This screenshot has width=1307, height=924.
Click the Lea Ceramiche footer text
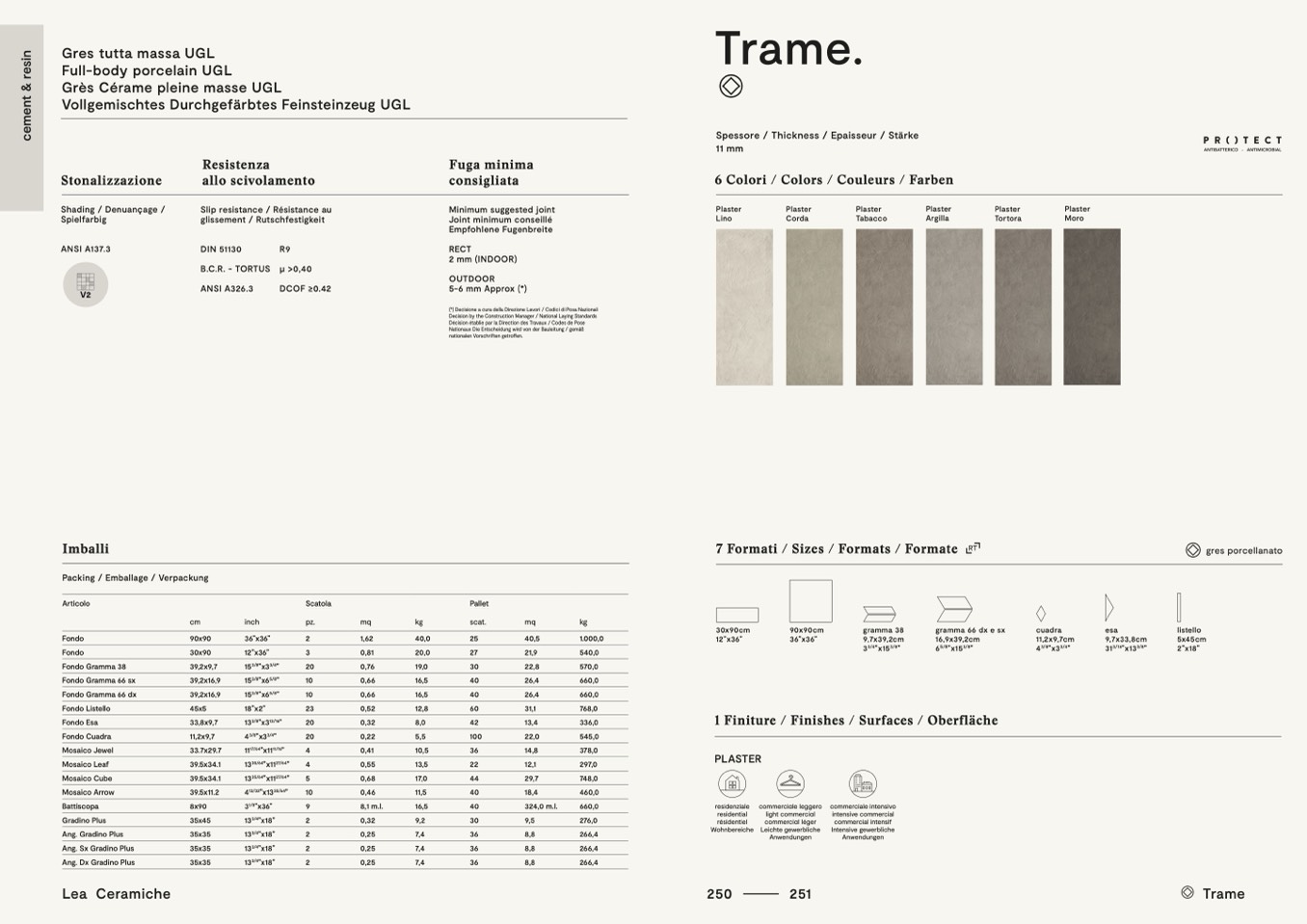(116, 894)
